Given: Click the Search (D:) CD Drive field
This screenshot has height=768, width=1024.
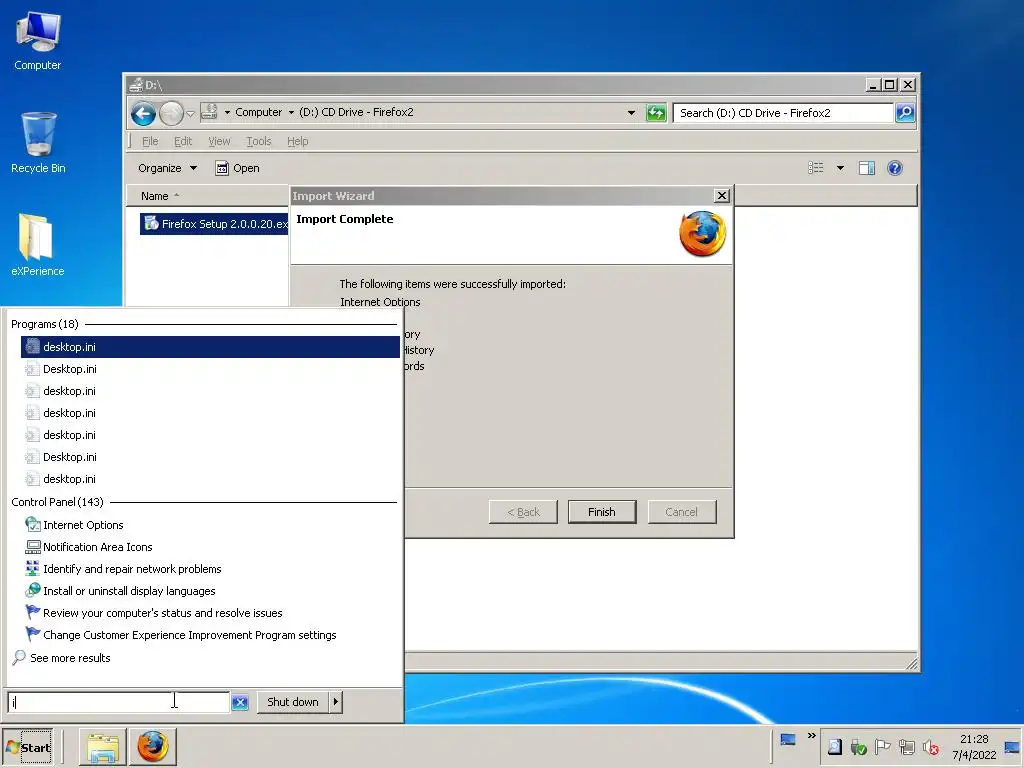Looking at the screenshot, I should pos(783,113).
